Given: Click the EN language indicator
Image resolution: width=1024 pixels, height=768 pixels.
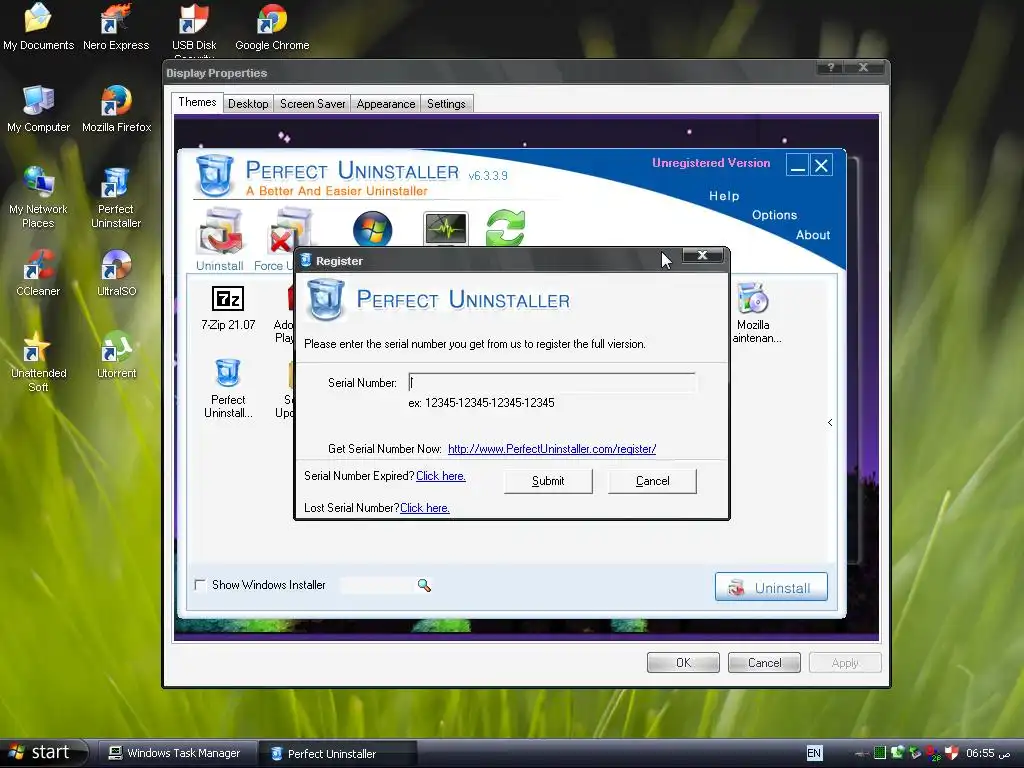Looking at the screenshot, I should tap(814, 753).
